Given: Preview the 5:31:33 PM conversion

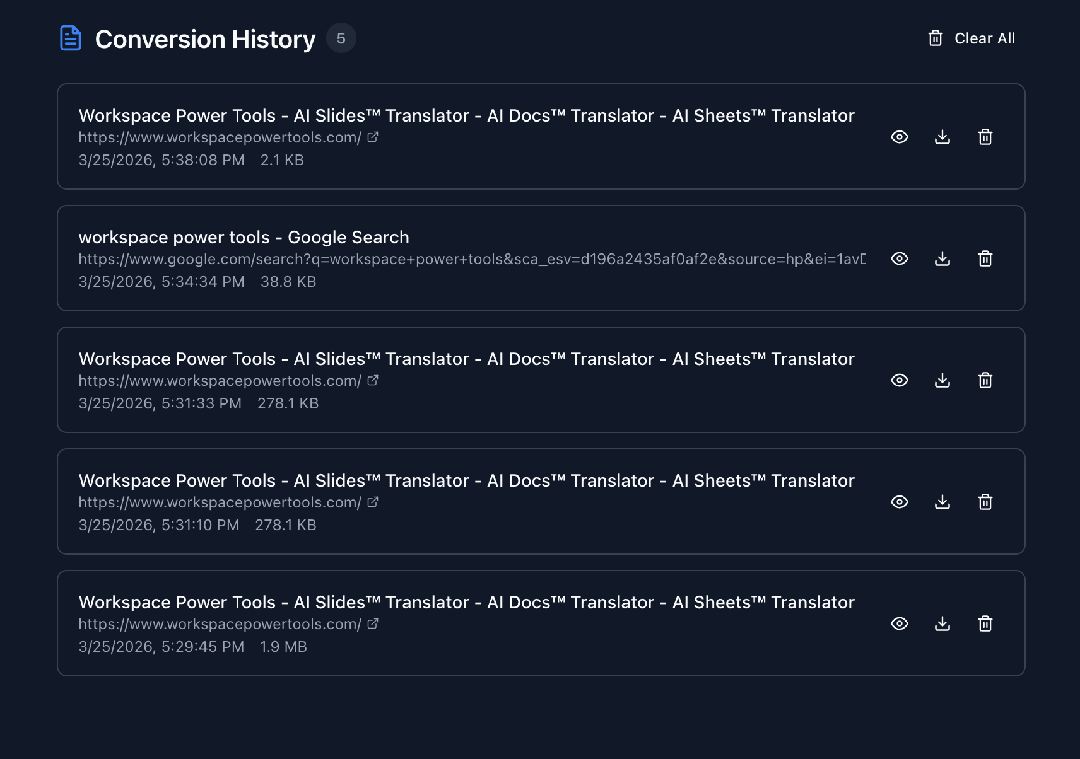Looking at the screenshot, I should coord(899,380).
